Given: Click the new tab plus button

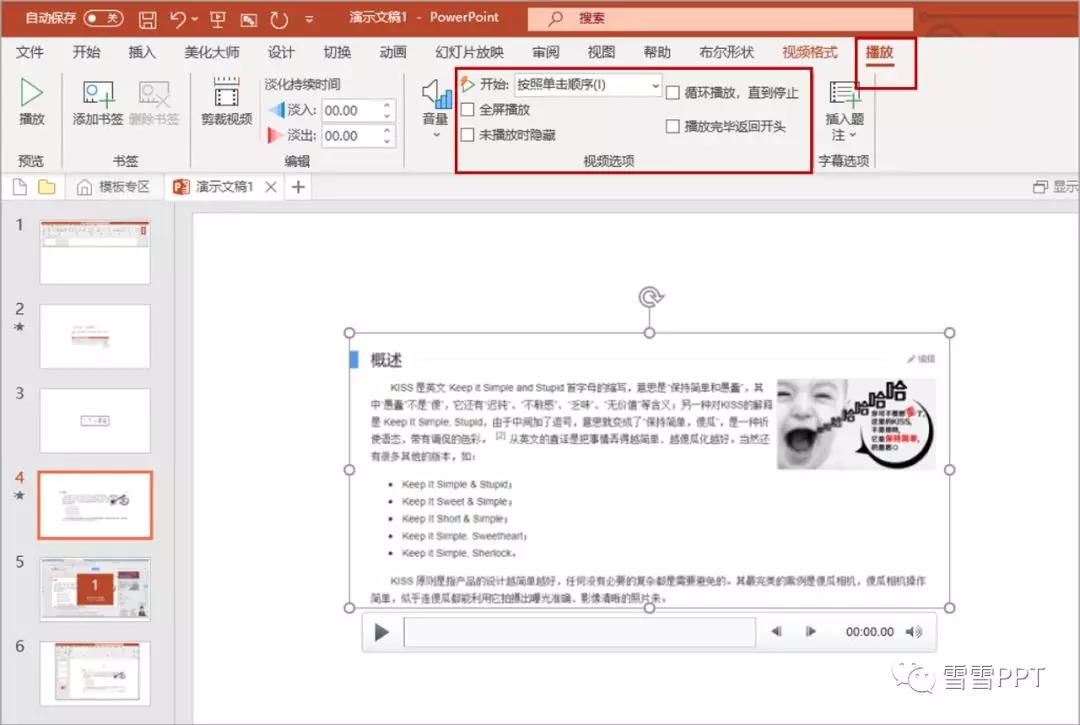Looking at the screenshot, I should (x=298, y=186).
